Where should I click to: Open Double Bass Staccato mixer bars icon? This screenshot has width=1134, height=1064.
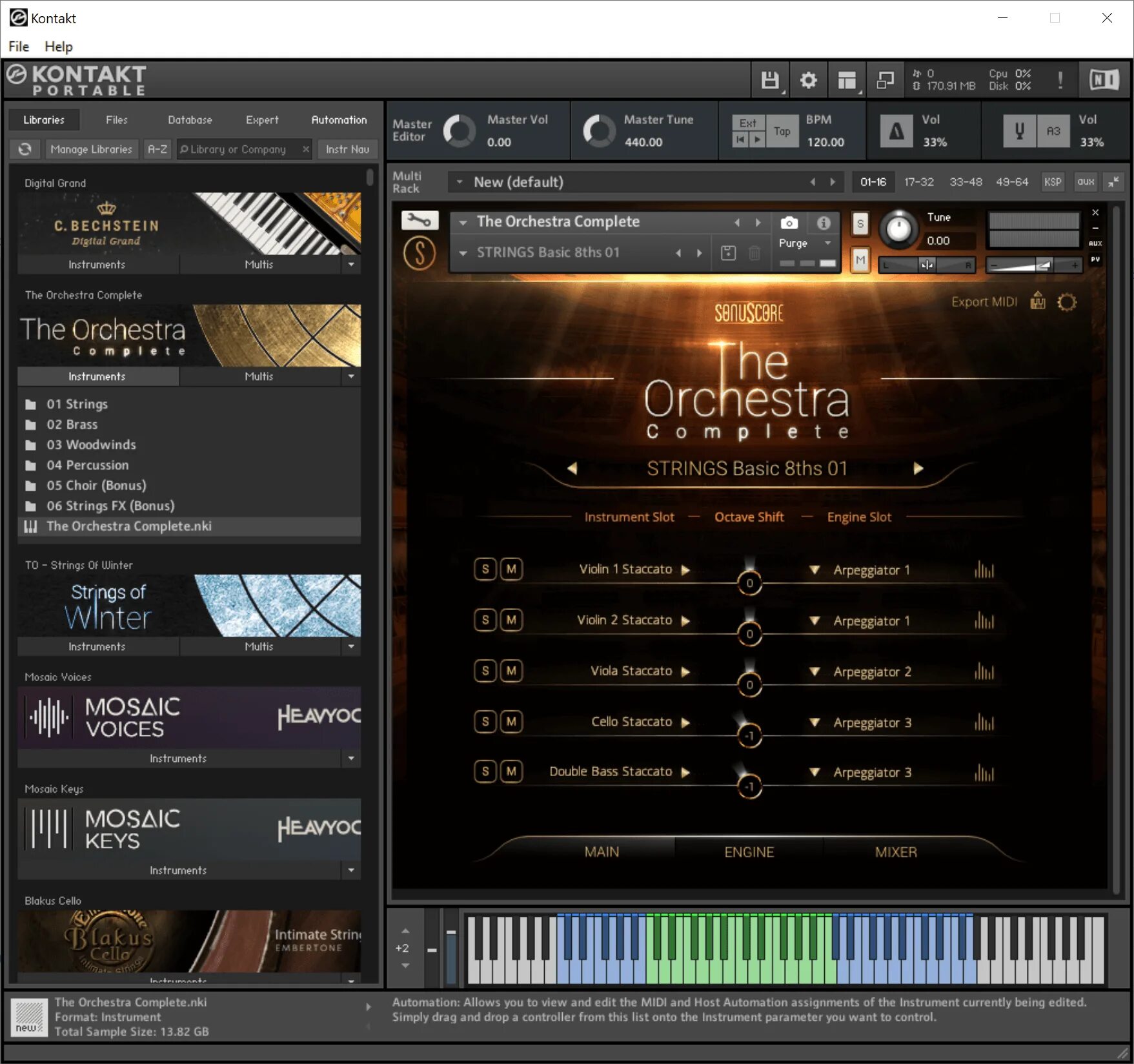(x=984, y=772)
